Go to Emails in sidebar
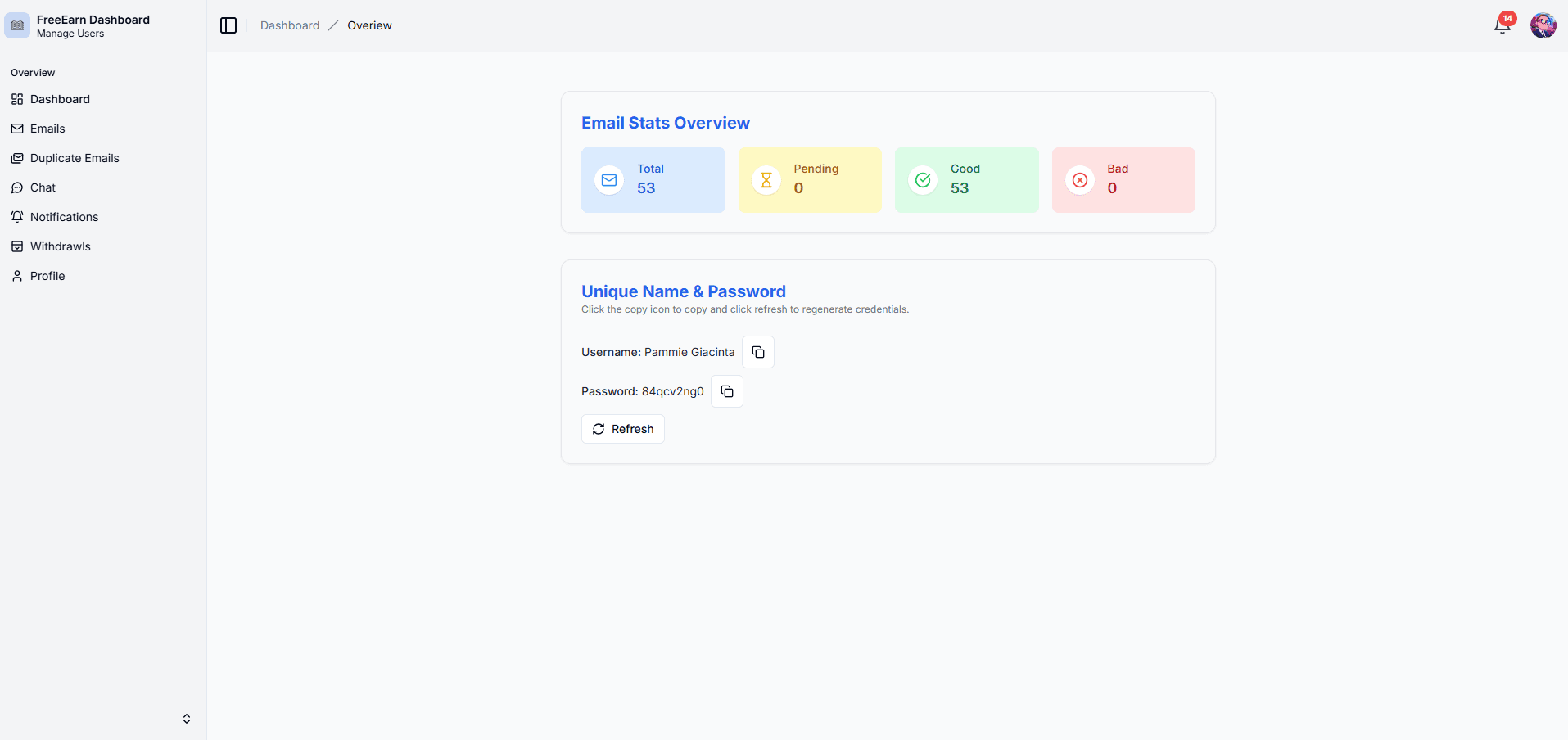Viewport: 1568px width, 740px height. click(47, 129)
